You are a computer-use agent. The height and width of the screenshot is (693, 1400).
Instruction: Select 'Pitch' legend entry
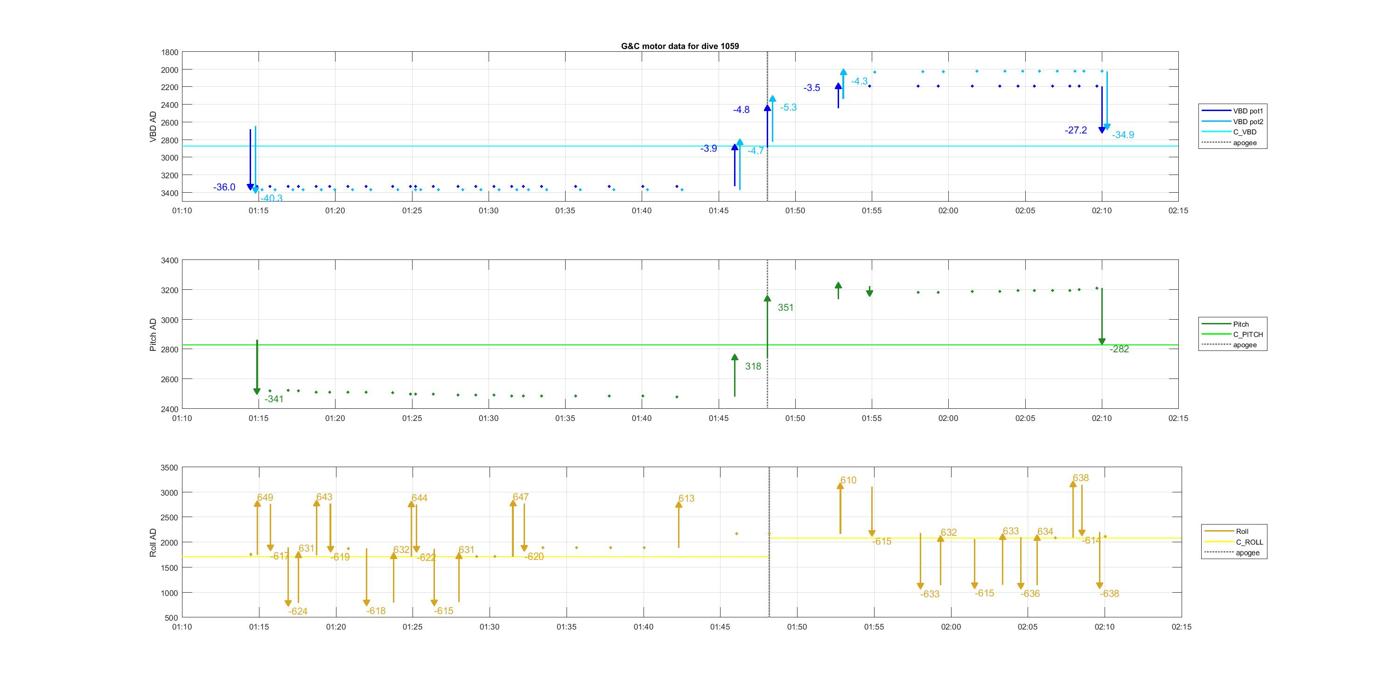click(x=1241, y=324)
